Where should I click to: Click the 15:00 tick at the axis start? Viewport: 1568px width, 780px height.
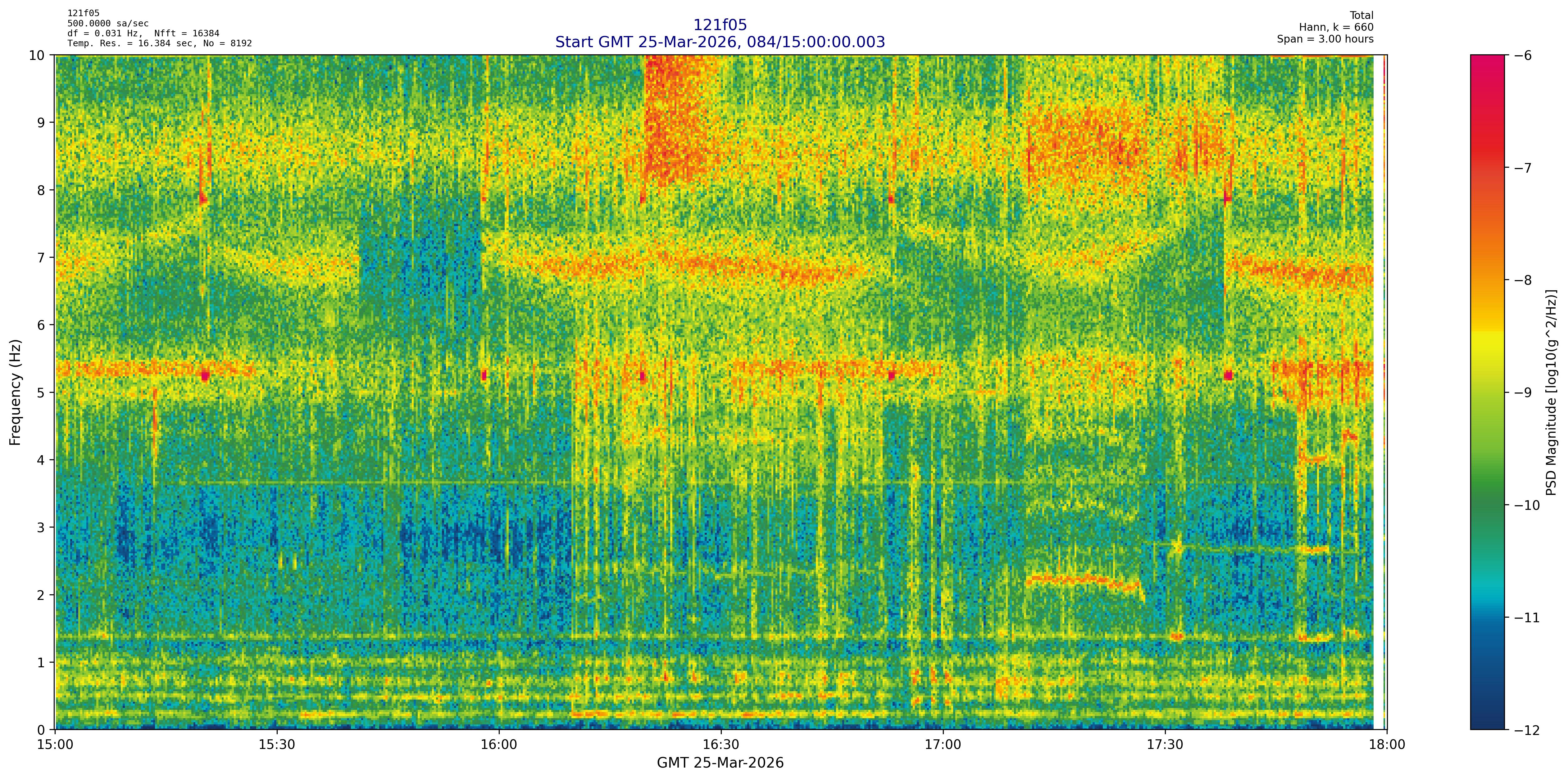tap(55, 745)
